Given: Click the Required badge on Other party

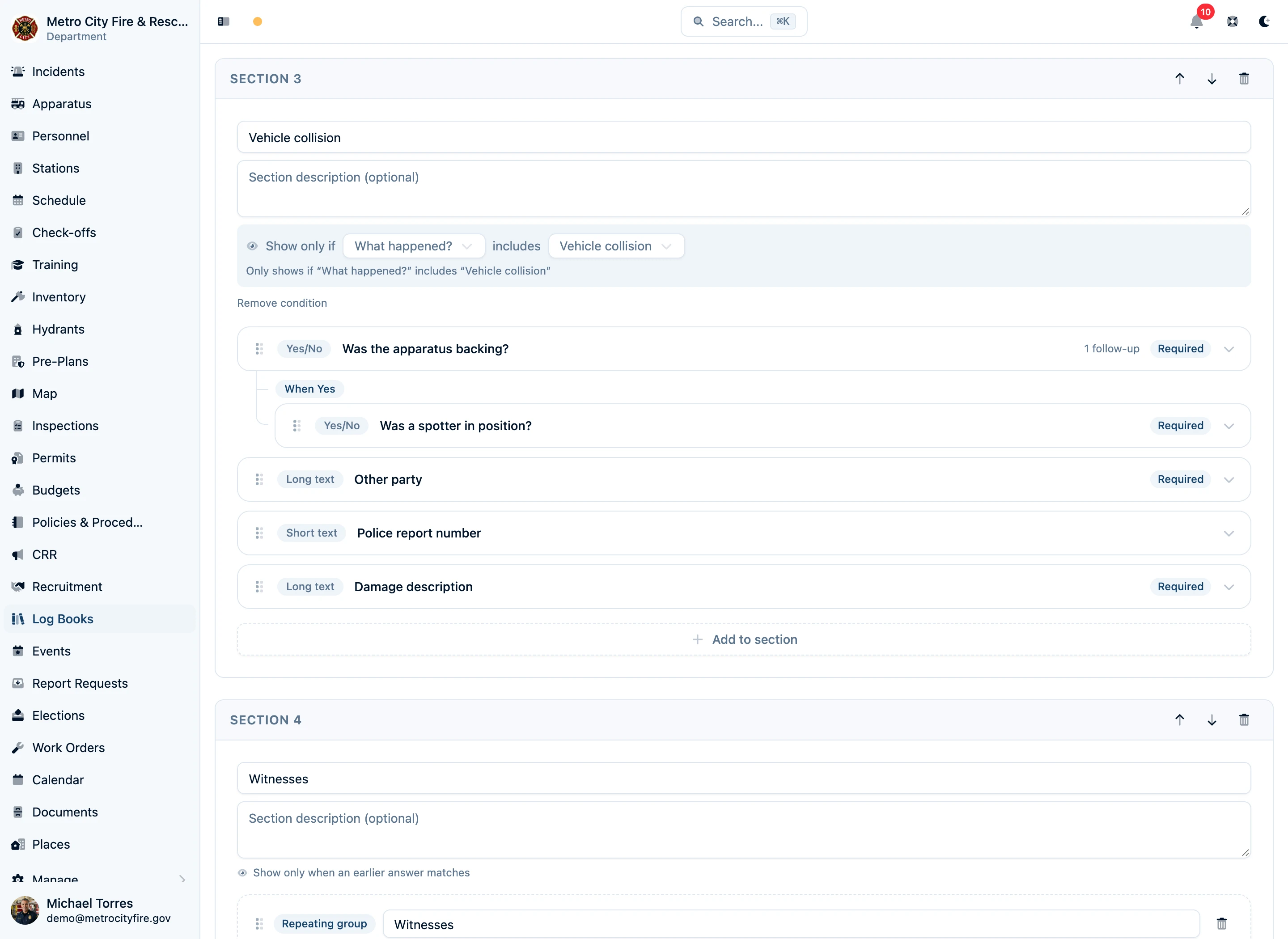Looking at the screenshot, I should coord(1180,479).
